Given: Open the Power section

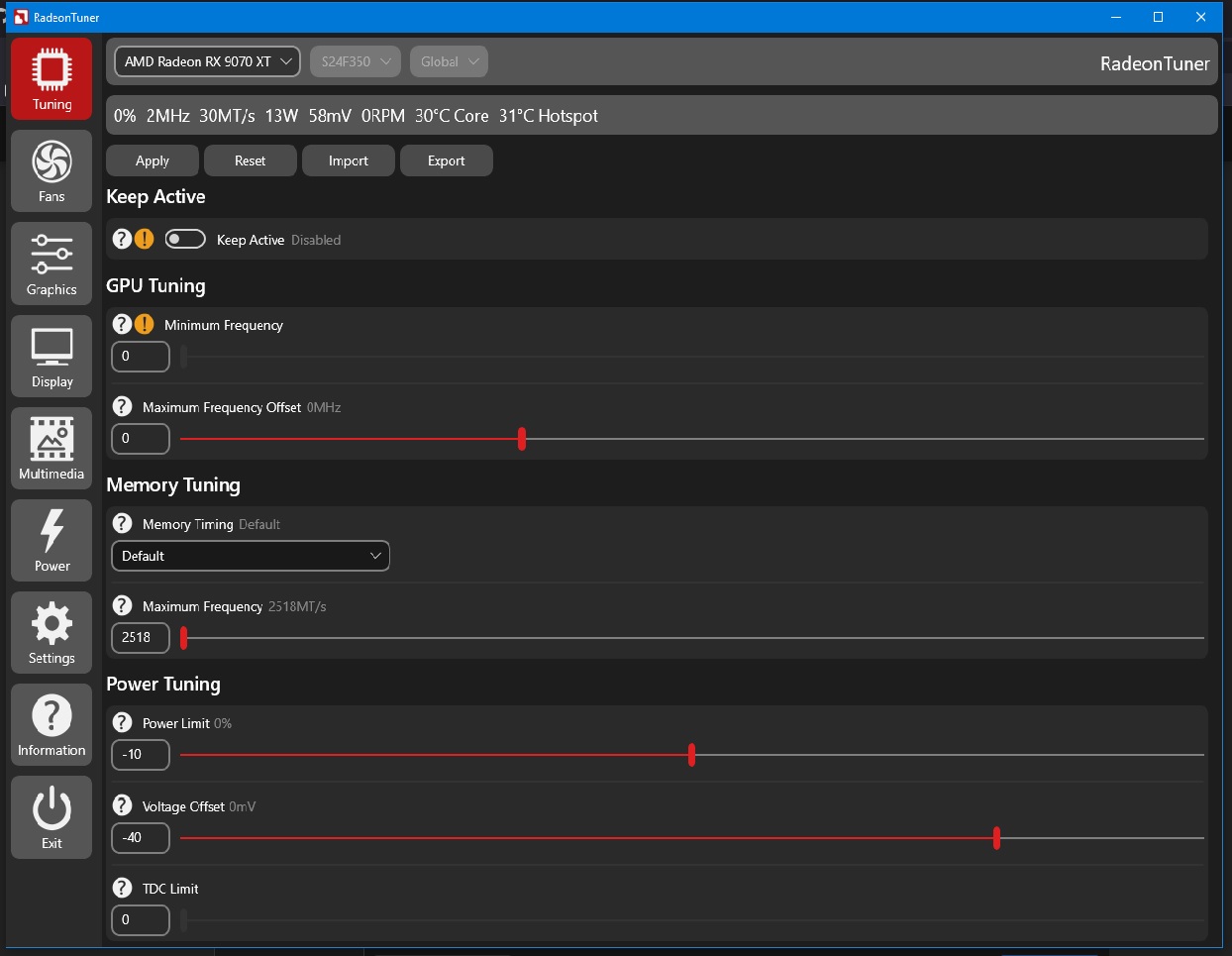Looking at the screenshot, I should (x=51, y=540).
